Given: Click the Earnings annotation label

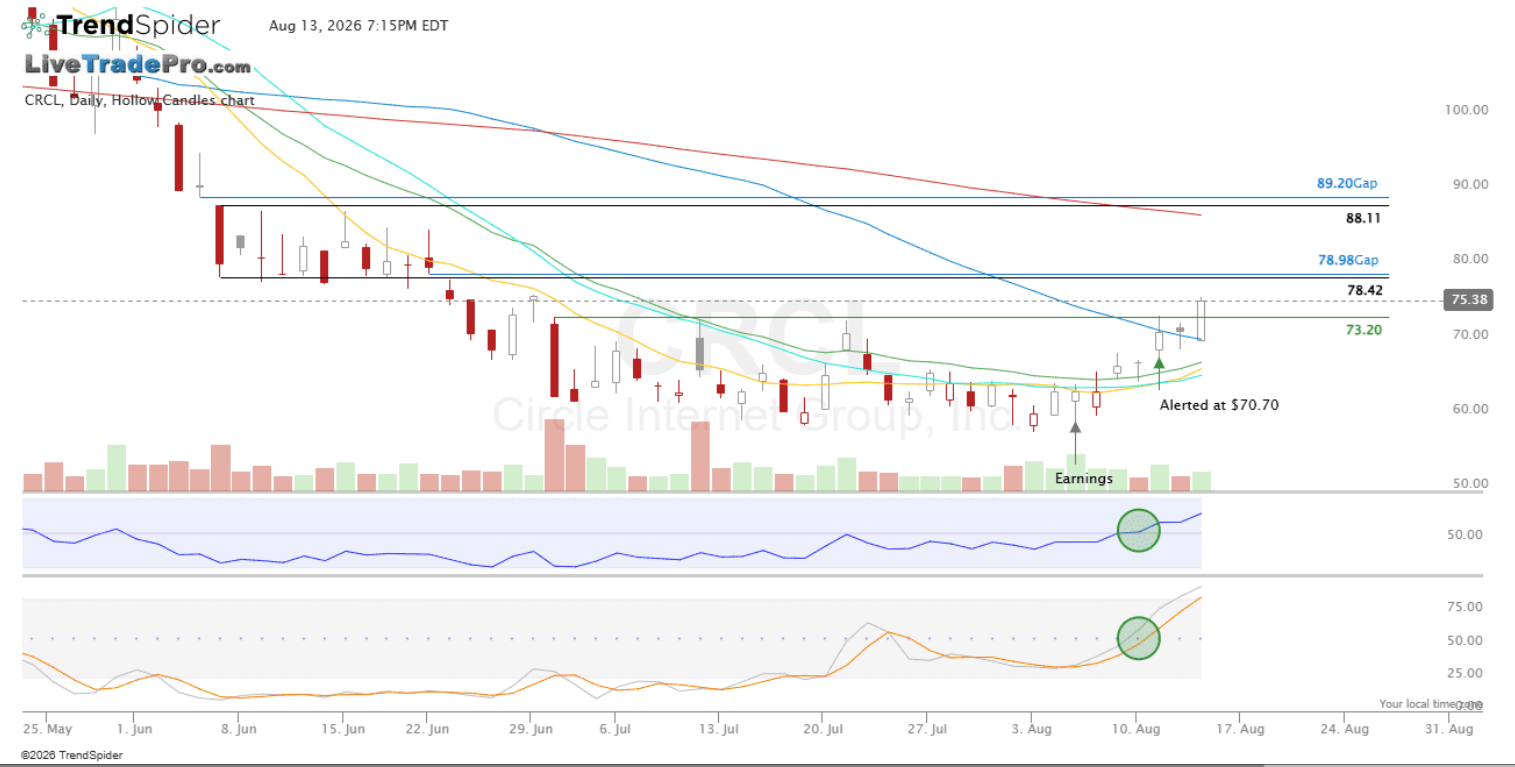Looking at the screenshot, I should 1084,479.
